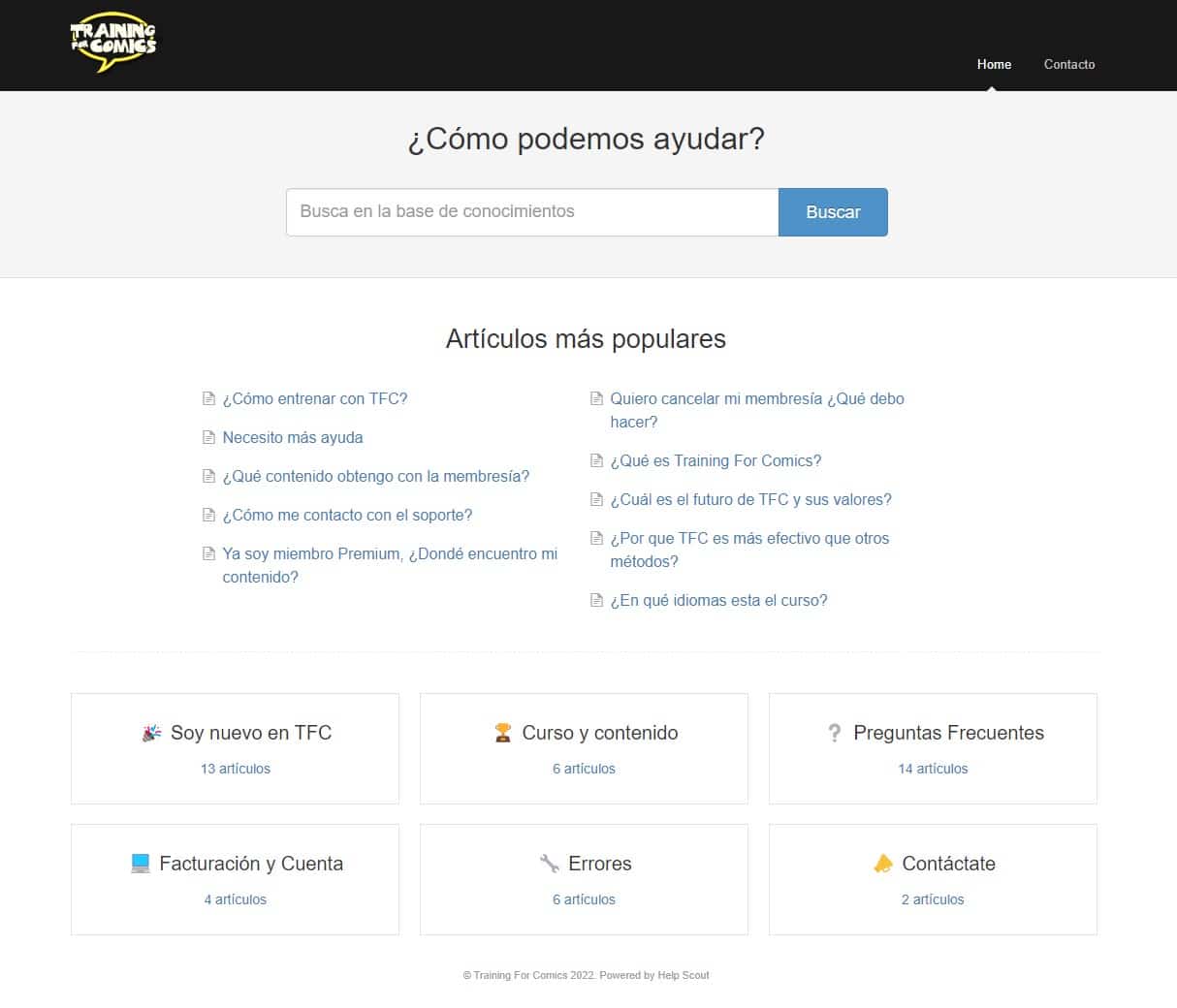Click document icon beside ¿En qué idiomas esta el curso?
The image size is (1177, 1008).
click(596, 600)
